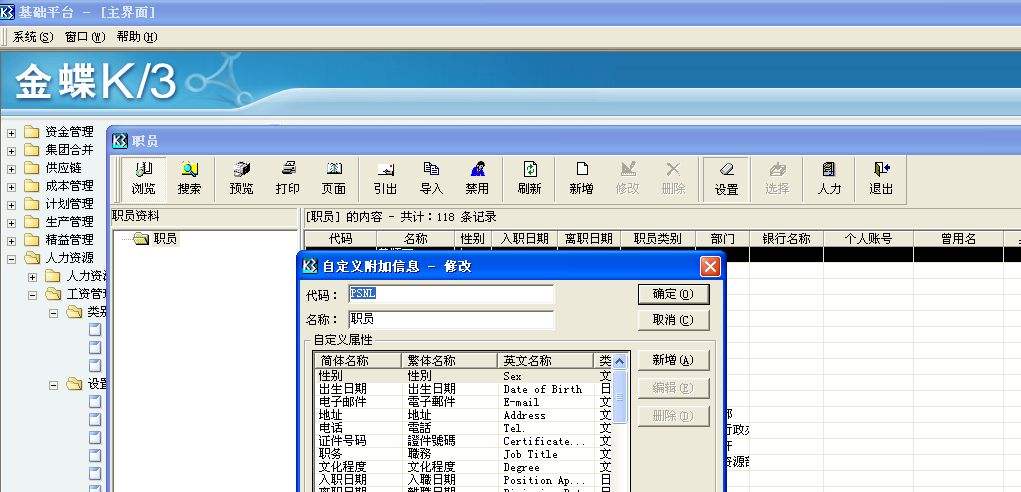Image resolution: width=1021 pixels, height=492 pixels.
Task: Expand the 计划管理 tree node
Action: [x=11, y=205]
